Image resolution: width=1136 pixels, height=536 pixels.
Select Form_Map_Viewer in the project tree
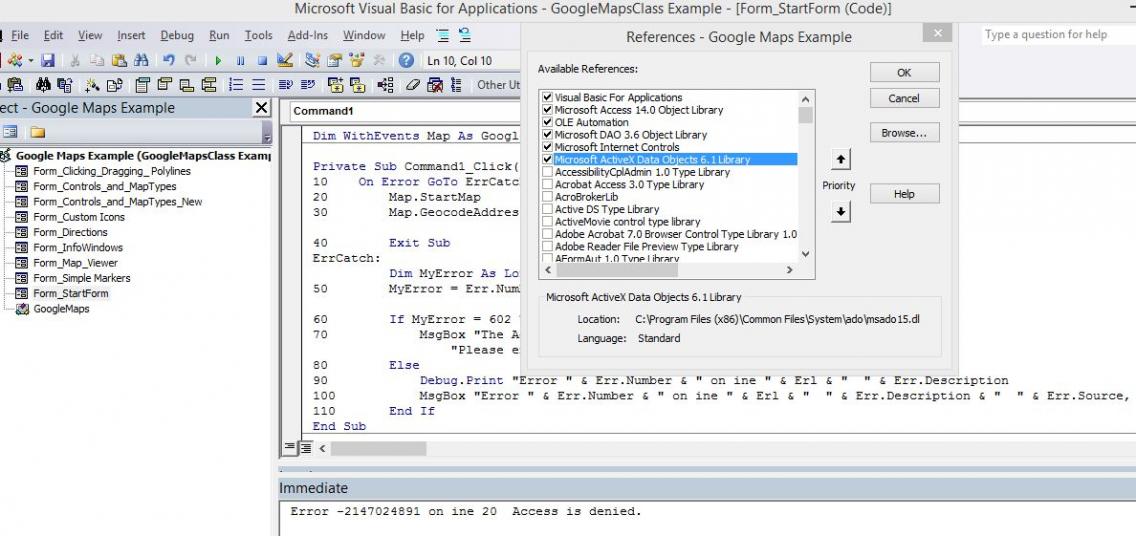tap(75, 263)
